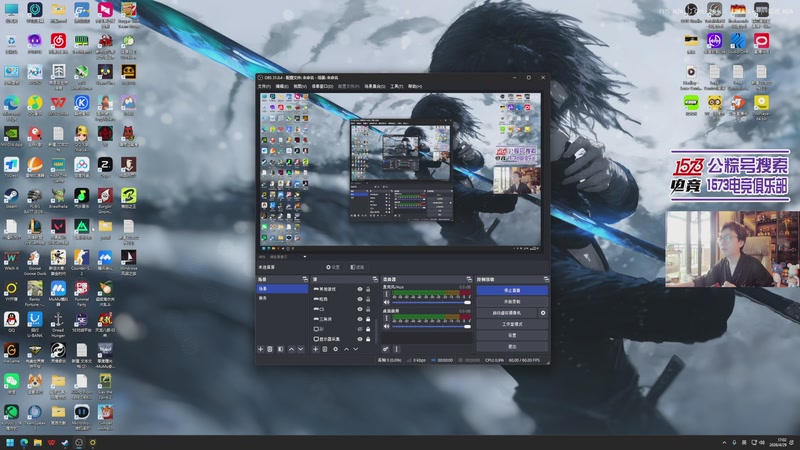This screenshot has height=450, width=800.
Task: Toggle lock on CS source
Action: (368, 309)
